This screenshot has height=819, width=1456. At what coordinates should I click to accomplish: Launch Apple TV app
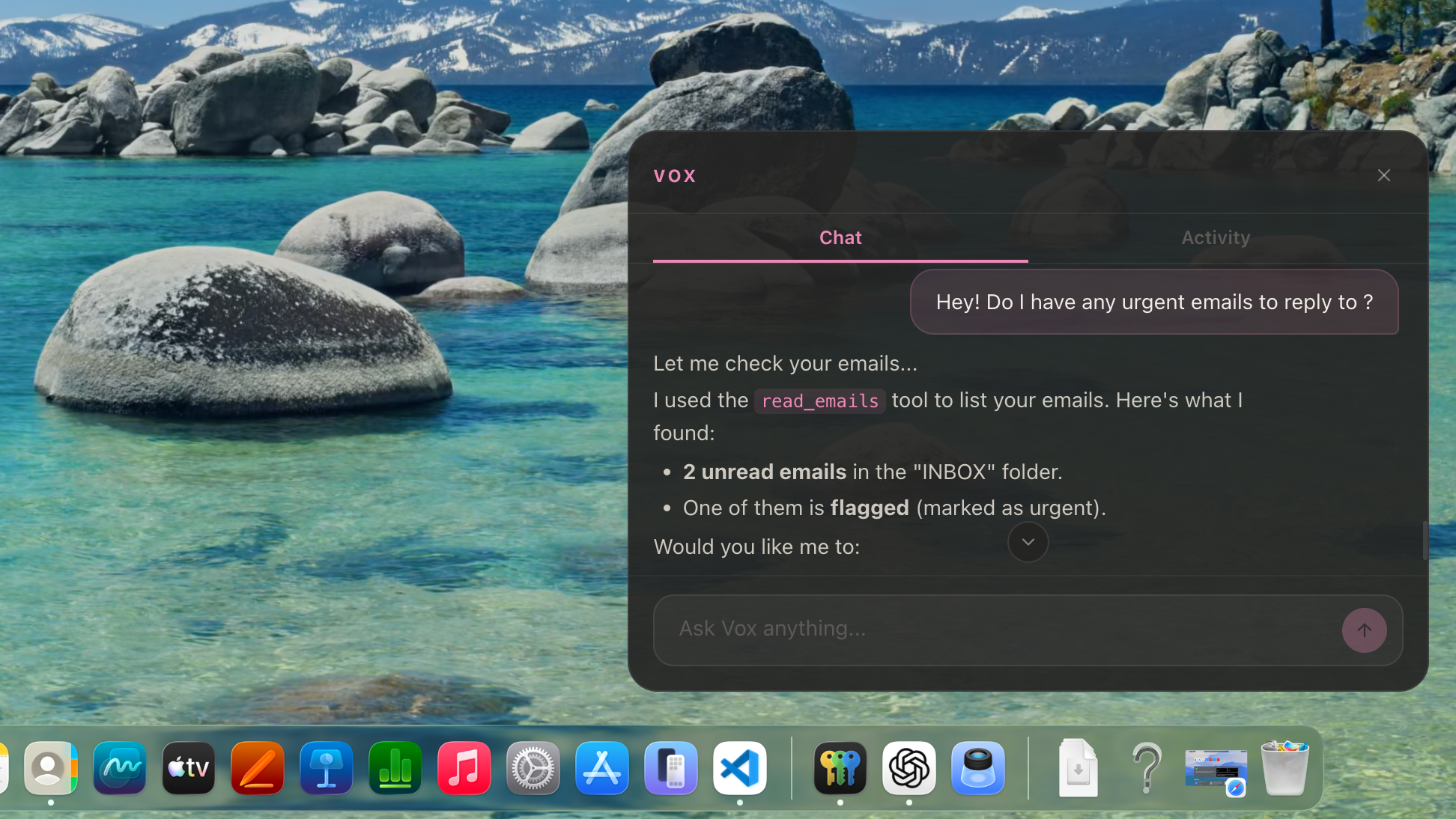pos(188,768)
